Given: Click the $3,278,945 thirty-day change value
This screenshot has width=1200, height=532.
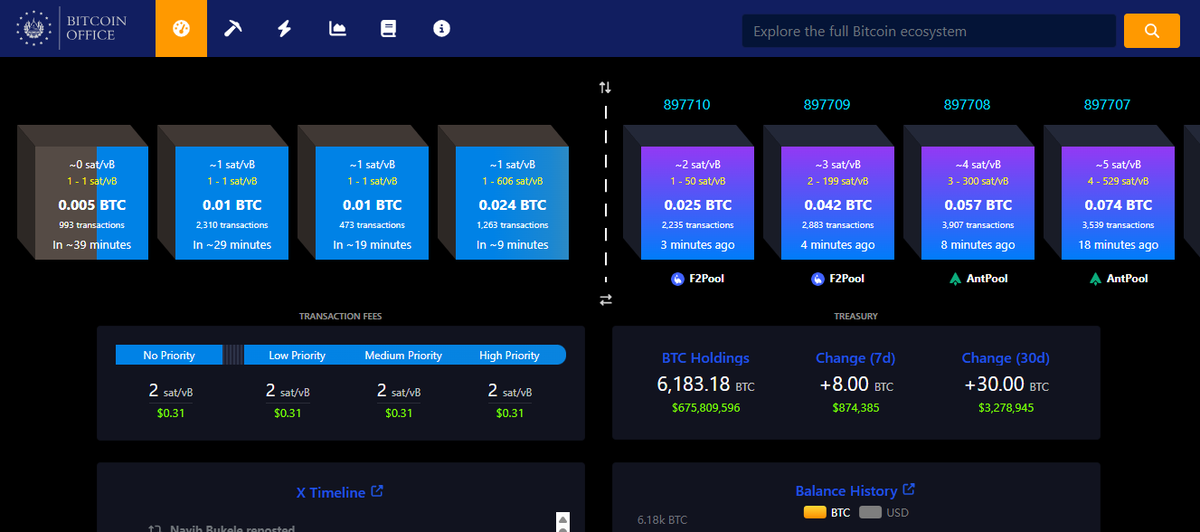Looking at the screenshot, I should click(1006, 408).
